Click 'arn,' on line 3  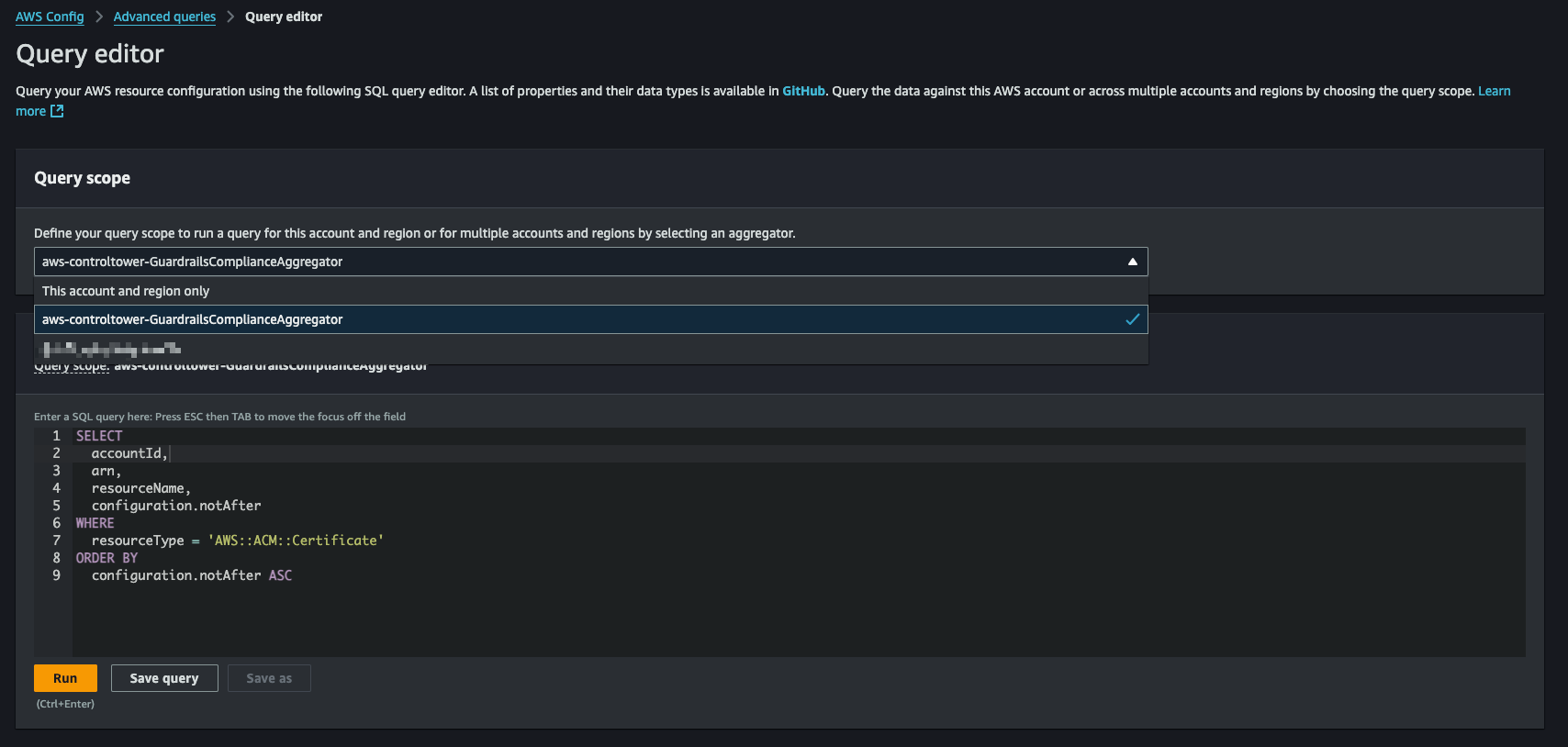coord(106,471)
